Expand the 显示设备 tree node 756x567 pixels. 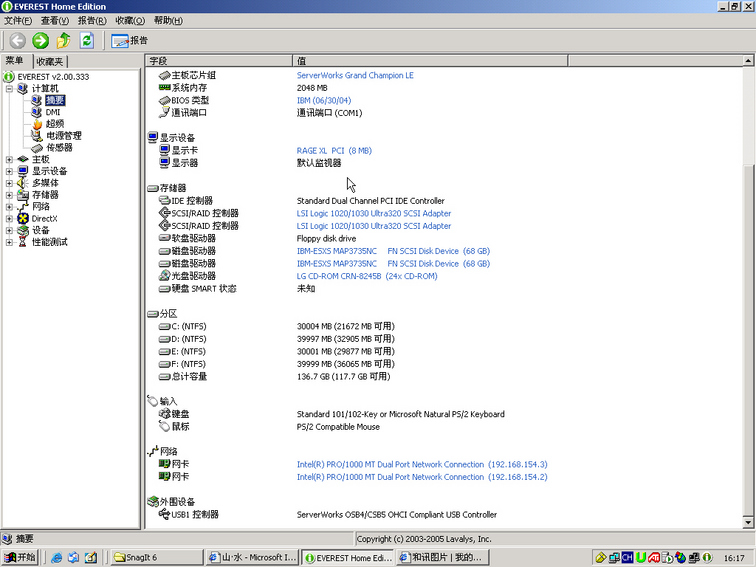click(x=9, y=171)
